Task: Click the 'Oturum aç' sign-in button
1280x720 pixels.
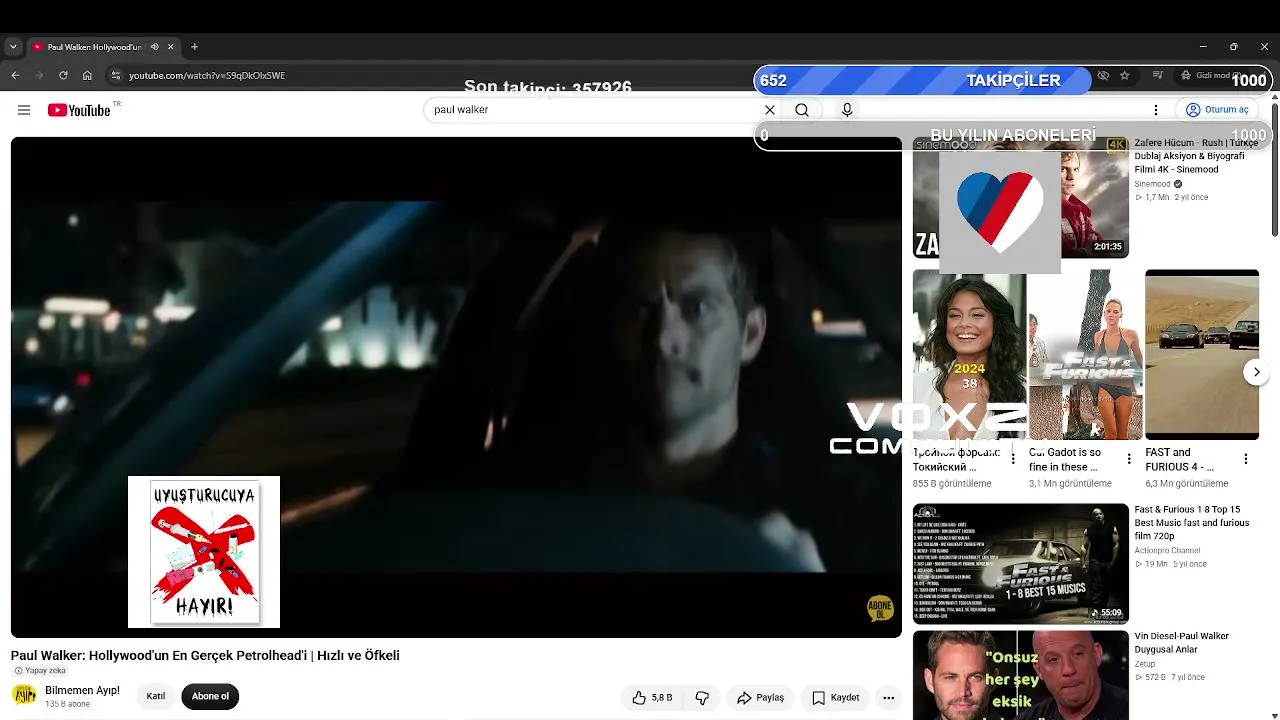Action: tap(1217, 110)
